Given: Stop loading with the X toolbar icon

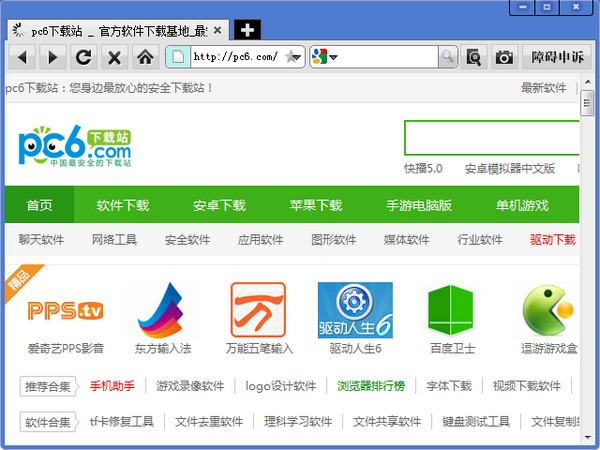Looking at the screenshot, I should pos(114,57).
